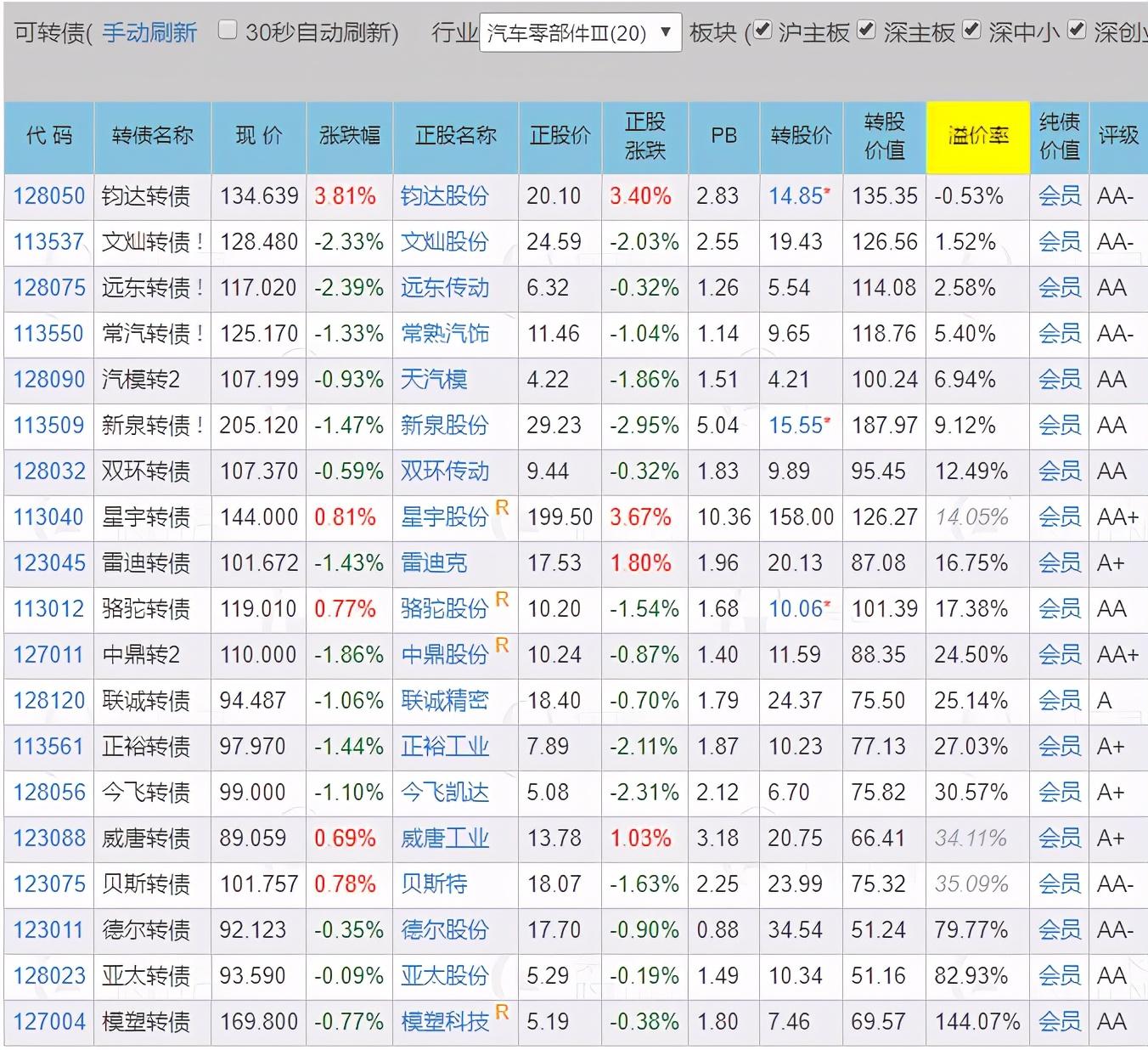Click red asterisk beside 新泉转债 price 15.55
Image resolution: width=1148 pixels, height=1050 pixels.
click(x=825, y=418)
